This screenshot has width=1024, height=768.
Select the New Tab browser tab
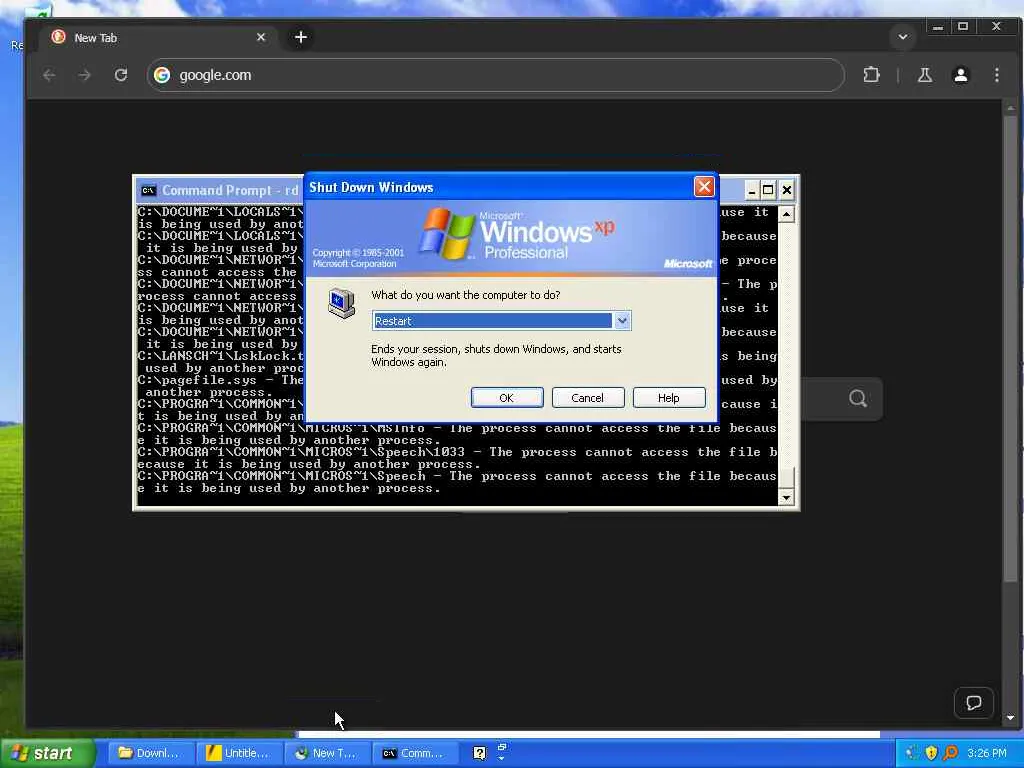coord(157,38)
